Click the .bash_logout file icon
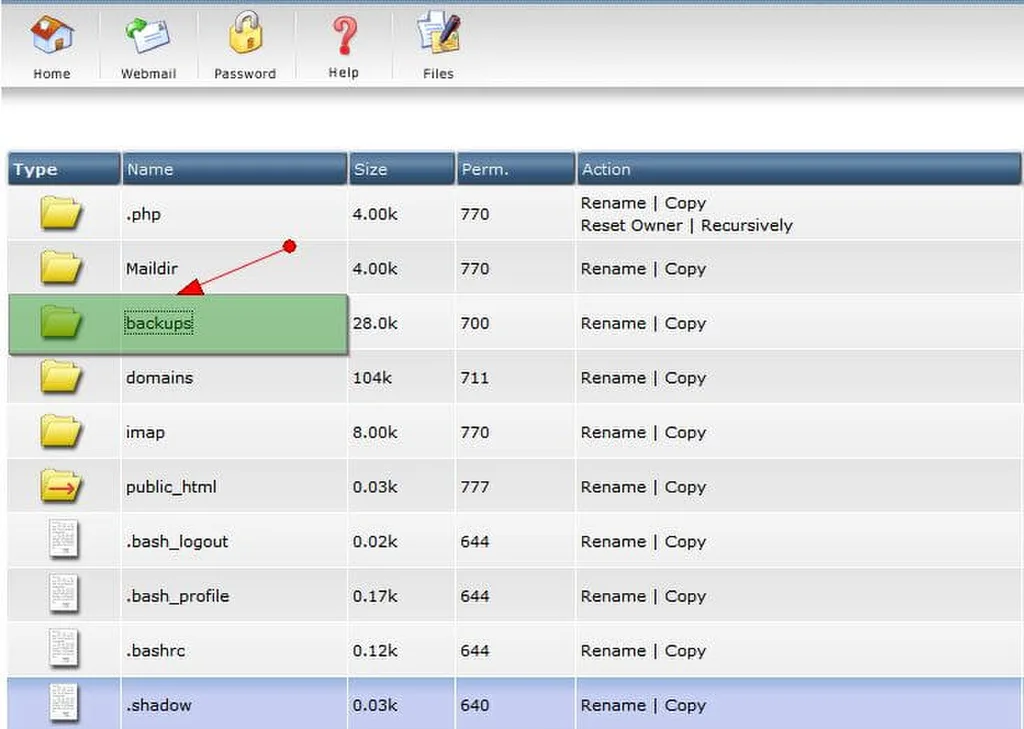The width and height of the screenshot is (1024, 729). click(64, 540)
